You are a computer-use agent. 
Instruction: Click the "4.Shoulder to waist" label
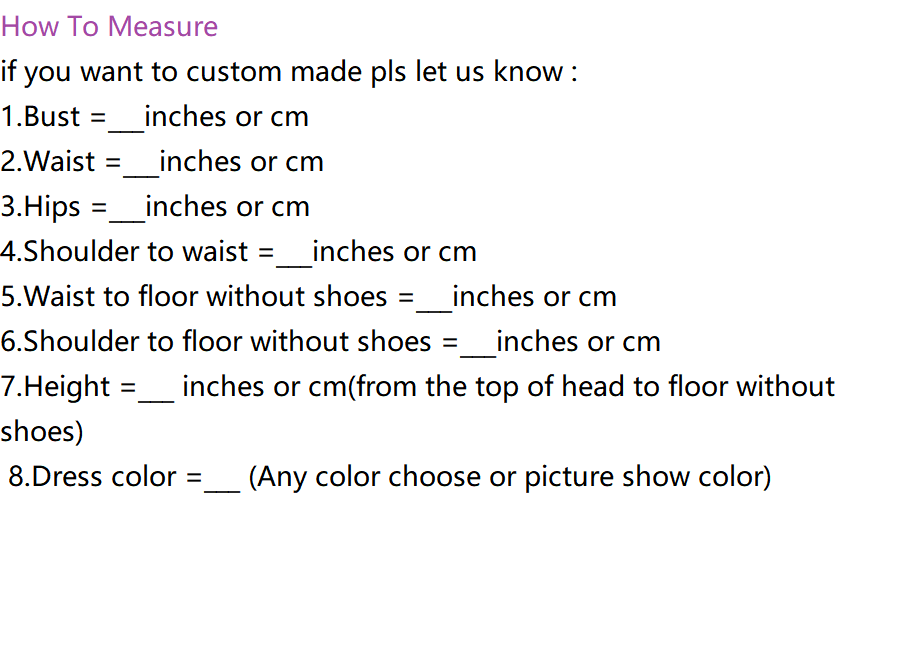[x=125, y=252]
